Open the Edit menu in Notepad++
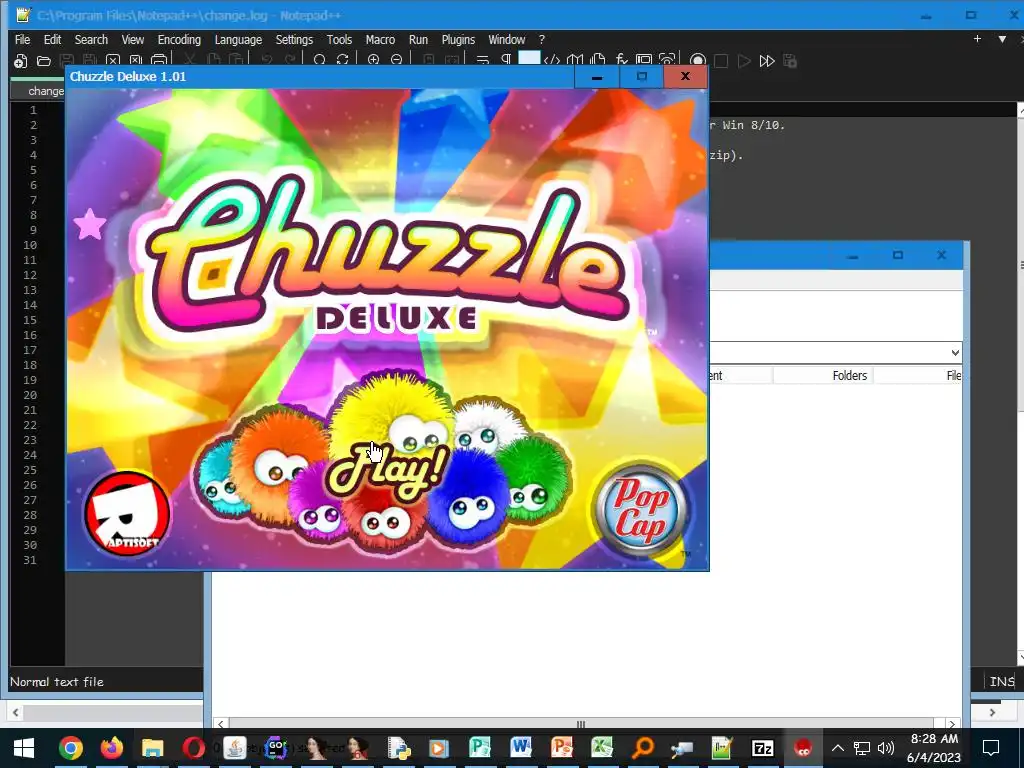 52,40
